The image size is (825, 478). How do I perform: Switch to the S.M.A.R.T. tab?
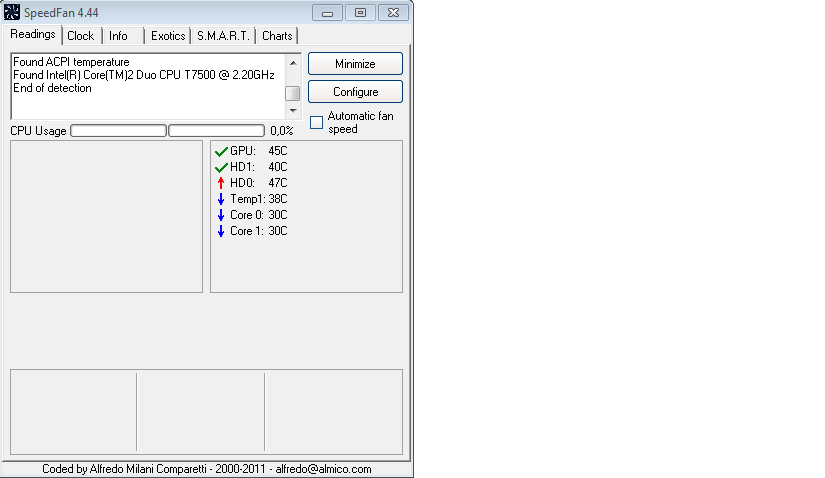click(x=223, y=36)
